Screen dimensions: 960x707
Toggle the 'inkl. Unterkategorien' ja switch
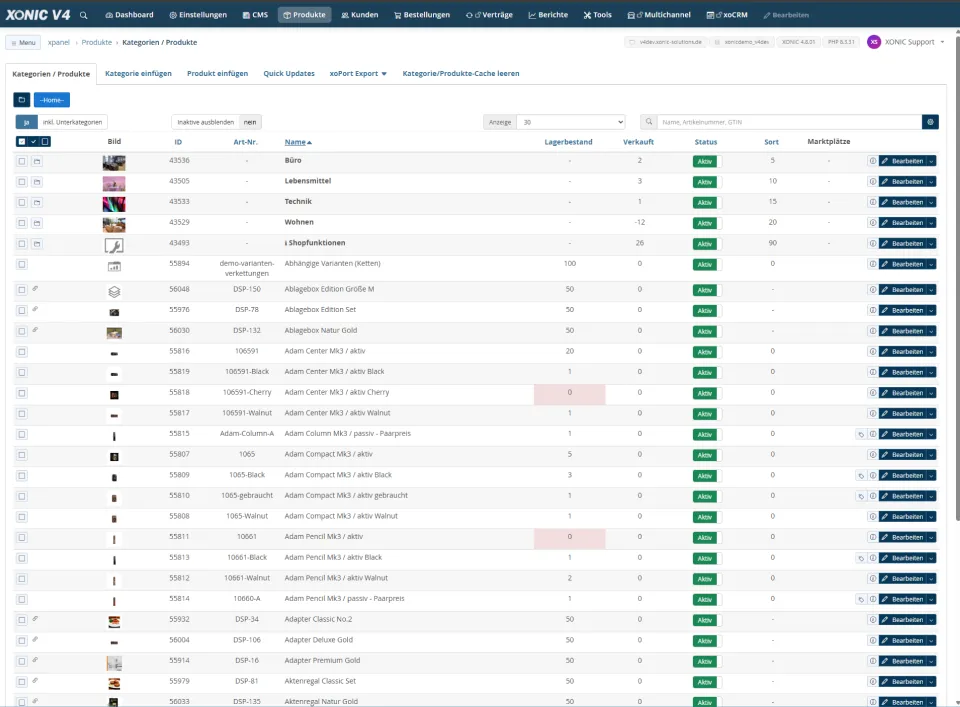click(26, 122)
